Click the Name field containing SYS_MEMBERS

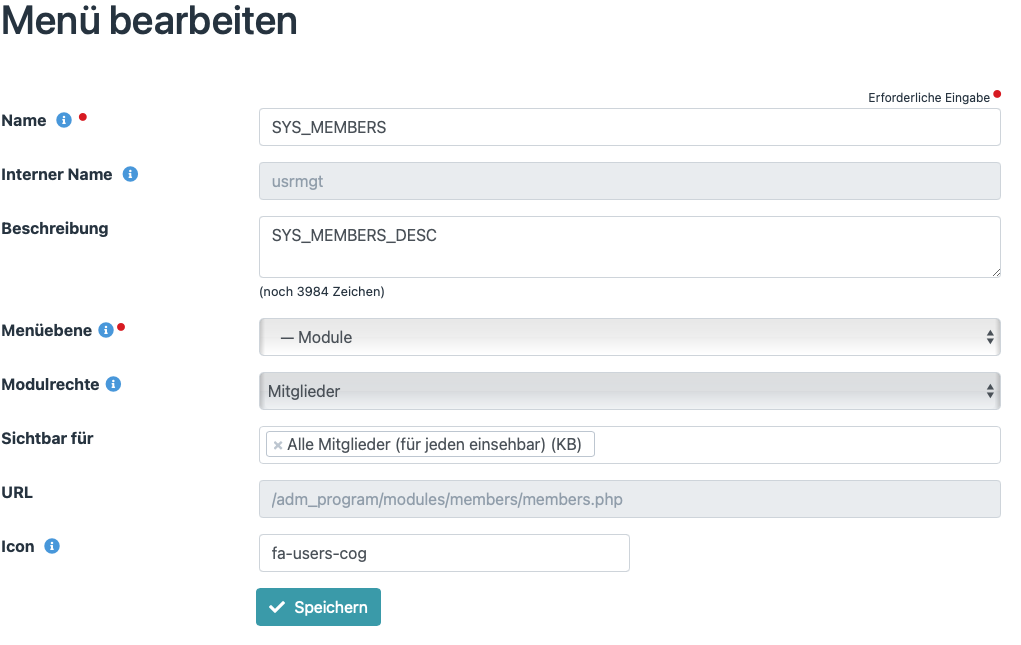click(x=628, y=127)
